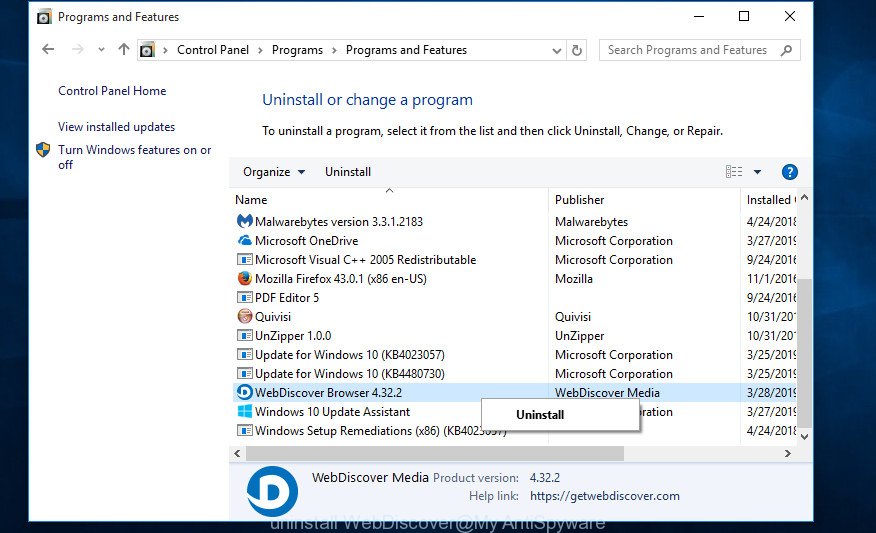Image resolution: width=876 pixels, height=533 pixels.
Task: Click the PDF Editor 5 icon
Action: pyautogui.click(x=244, y=297)
